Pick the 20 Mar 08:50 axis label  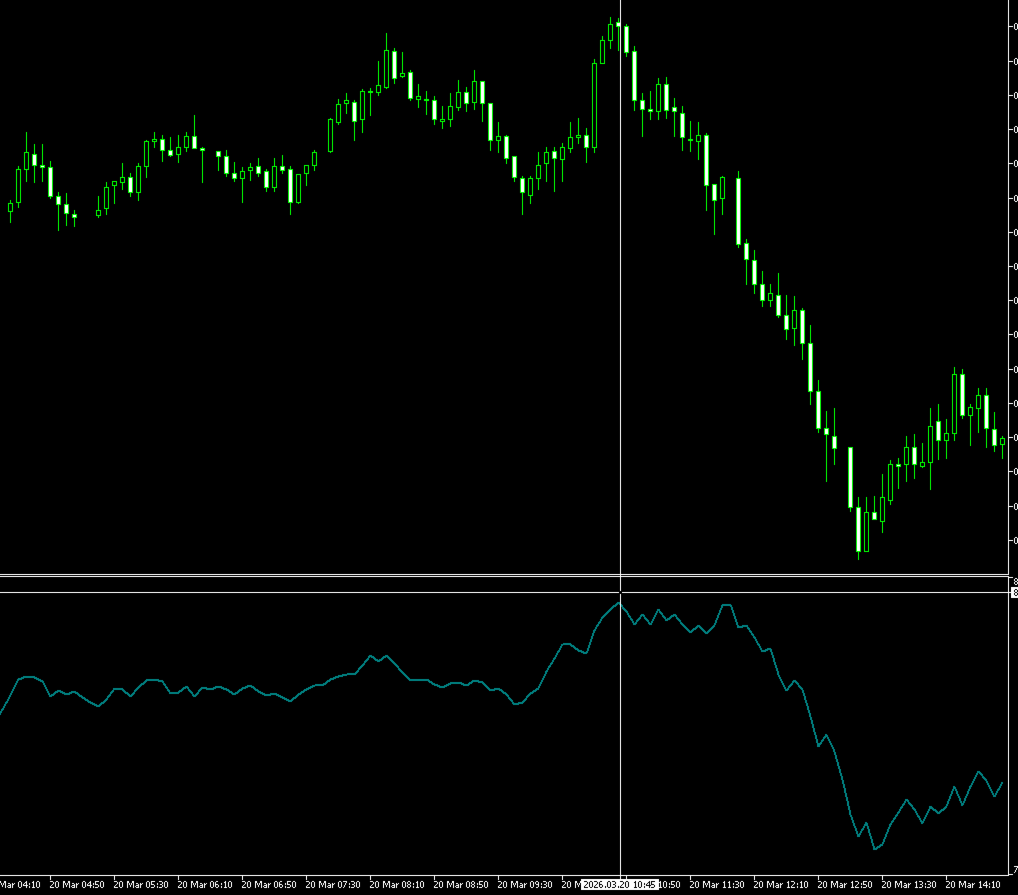(x=461, y=885)
